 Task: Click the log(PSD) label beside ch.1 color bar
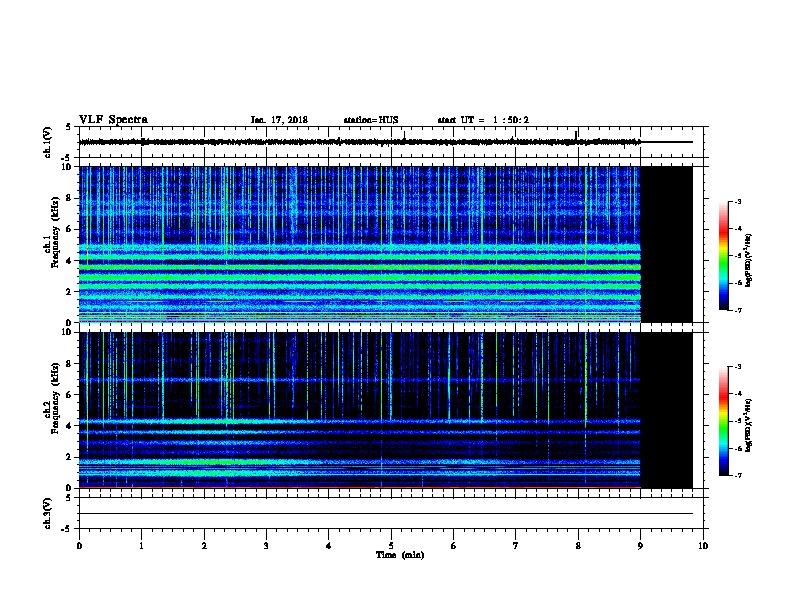coord(749,260)
